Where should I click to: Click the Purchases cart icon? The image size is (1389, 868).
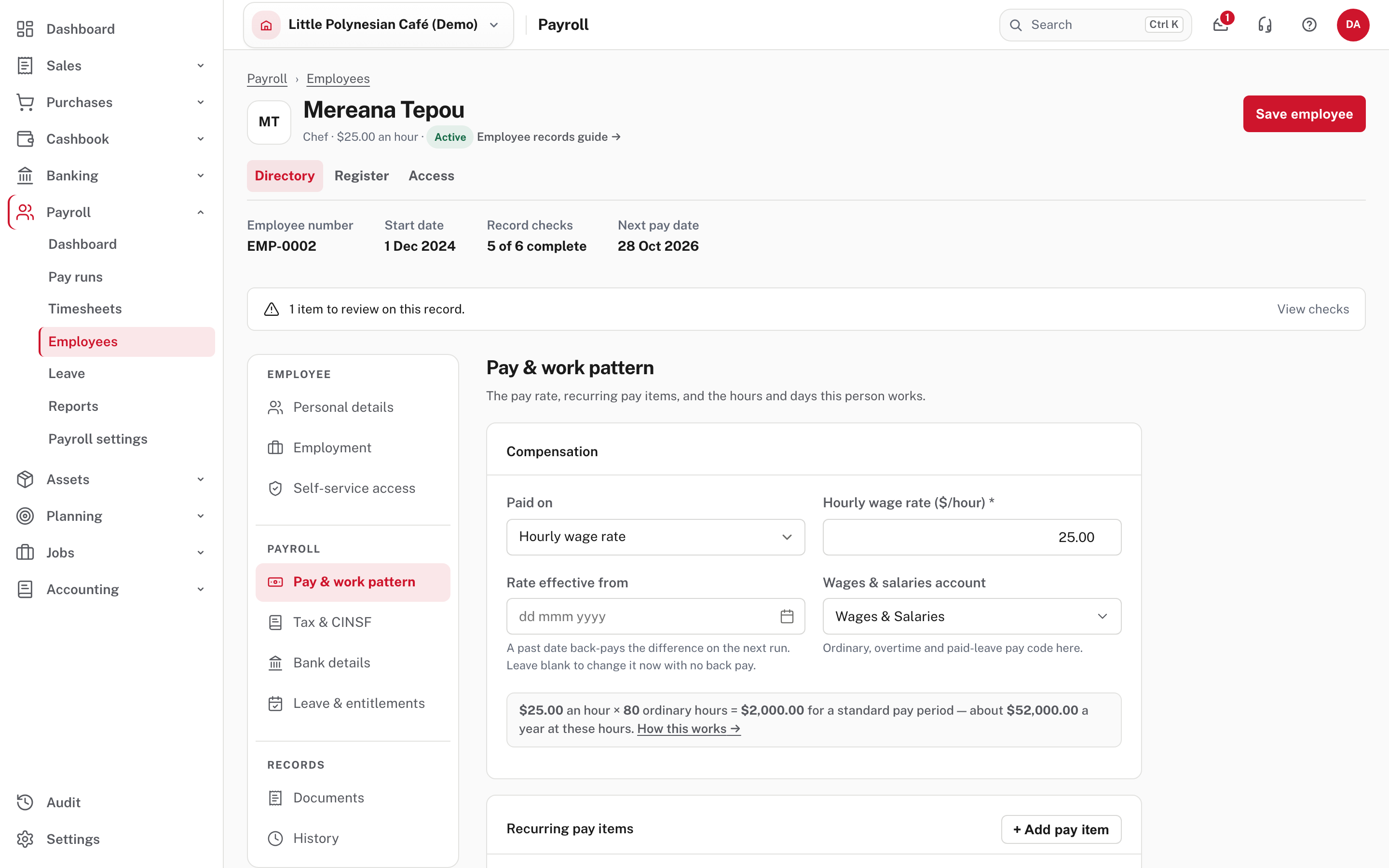[x=25, y=102]
